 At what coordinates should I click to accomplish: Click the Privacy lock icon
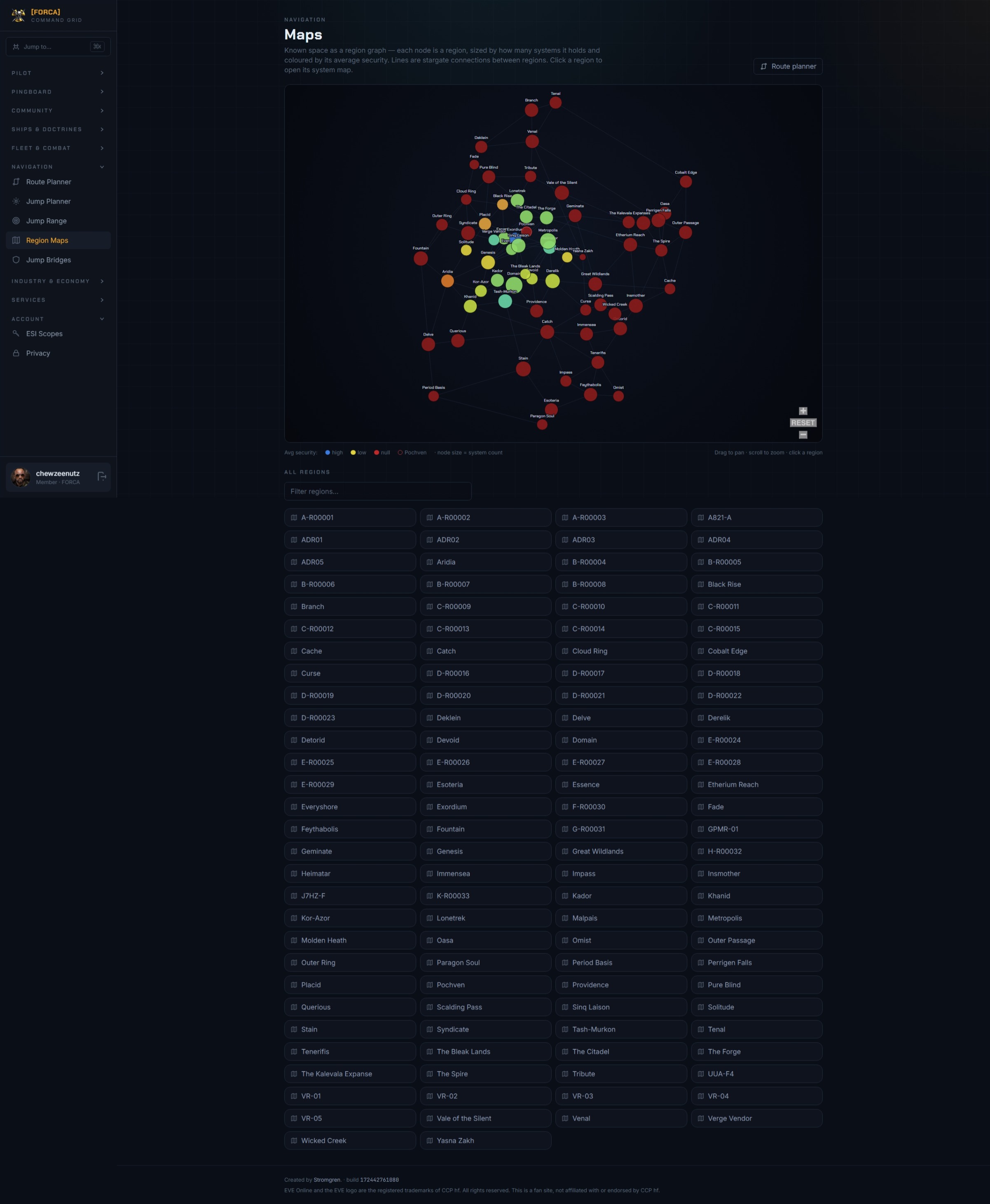[16, 353]
